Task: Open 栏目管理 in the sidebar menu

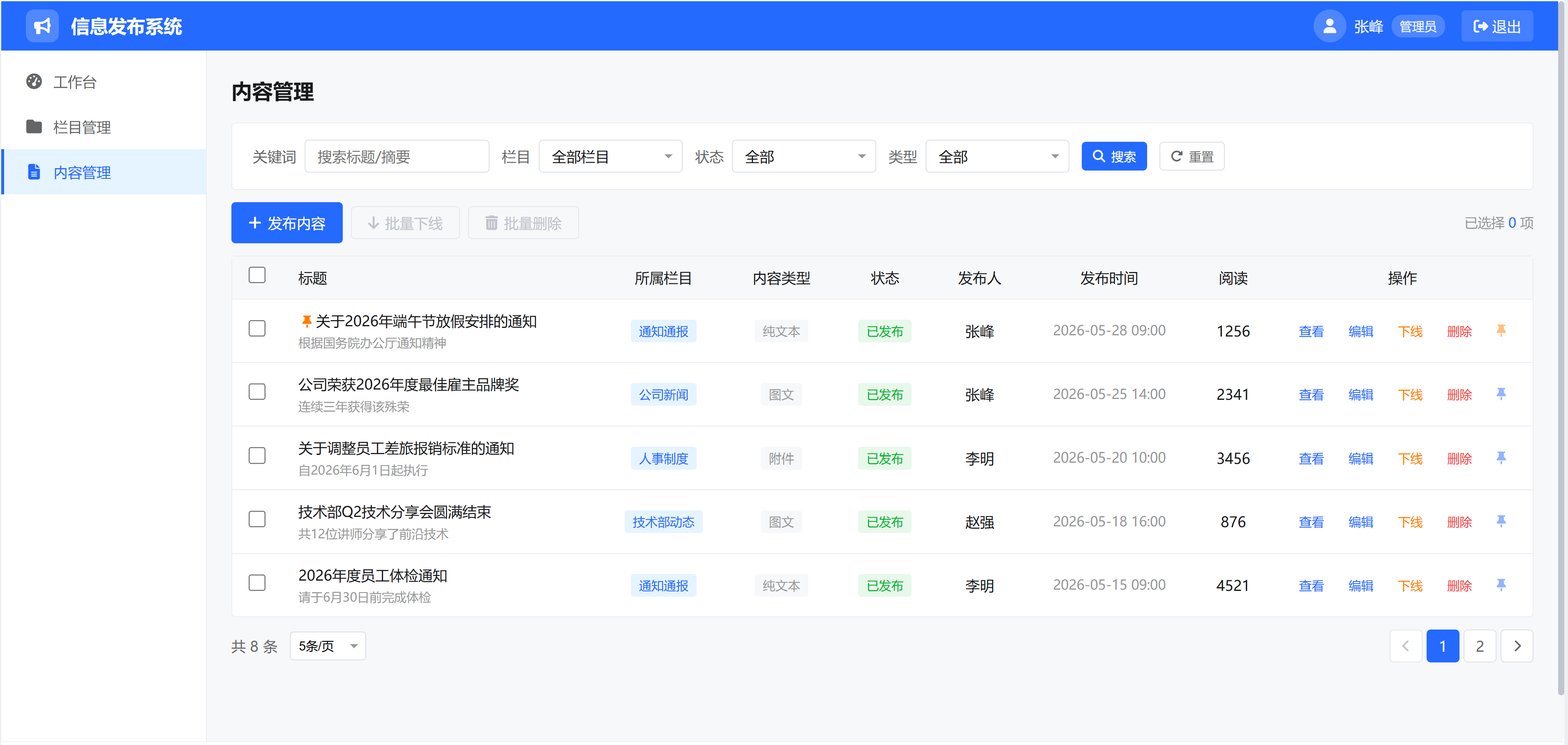Action: (104, 127)
